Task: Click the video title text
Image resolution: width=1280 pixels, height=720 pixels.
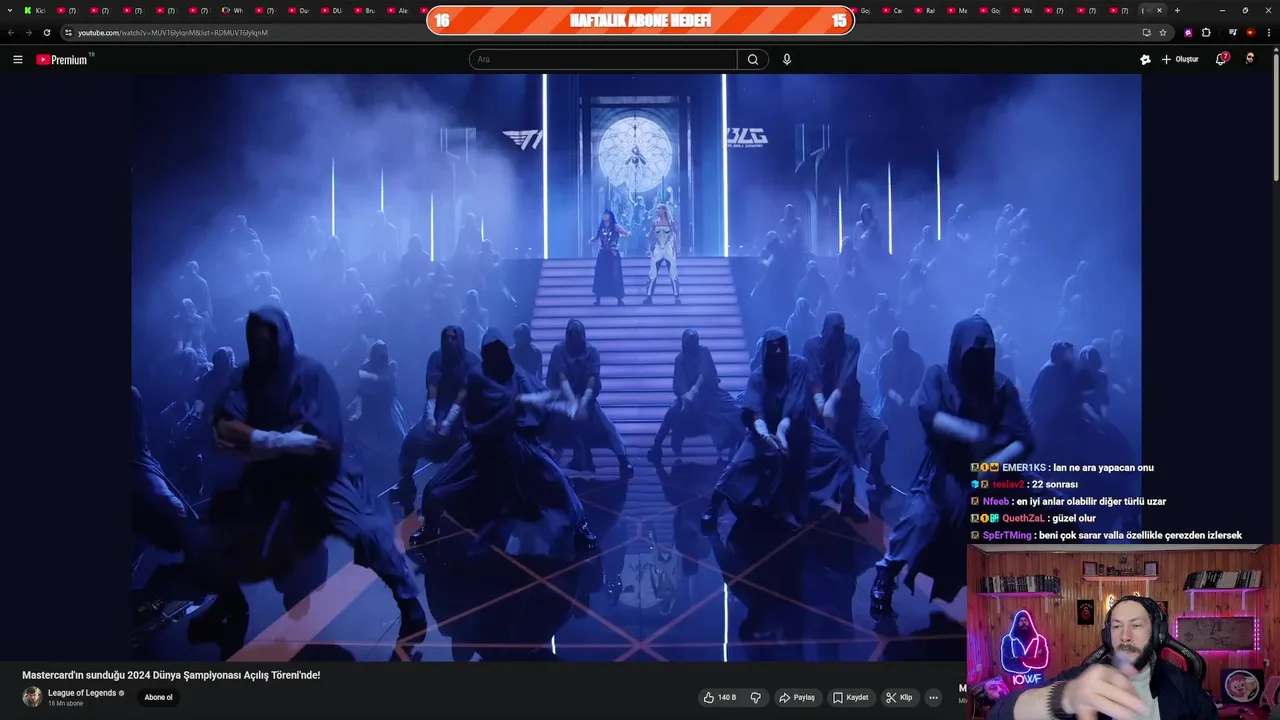Action: click(x=171, y=675)
